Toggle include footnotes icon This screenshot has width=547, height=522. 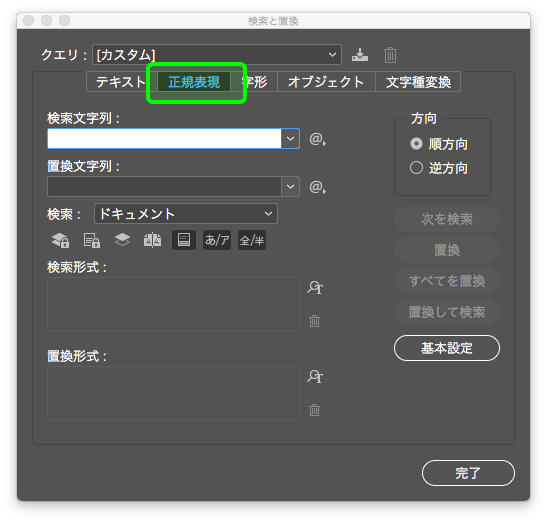click(x=184, y=240)
